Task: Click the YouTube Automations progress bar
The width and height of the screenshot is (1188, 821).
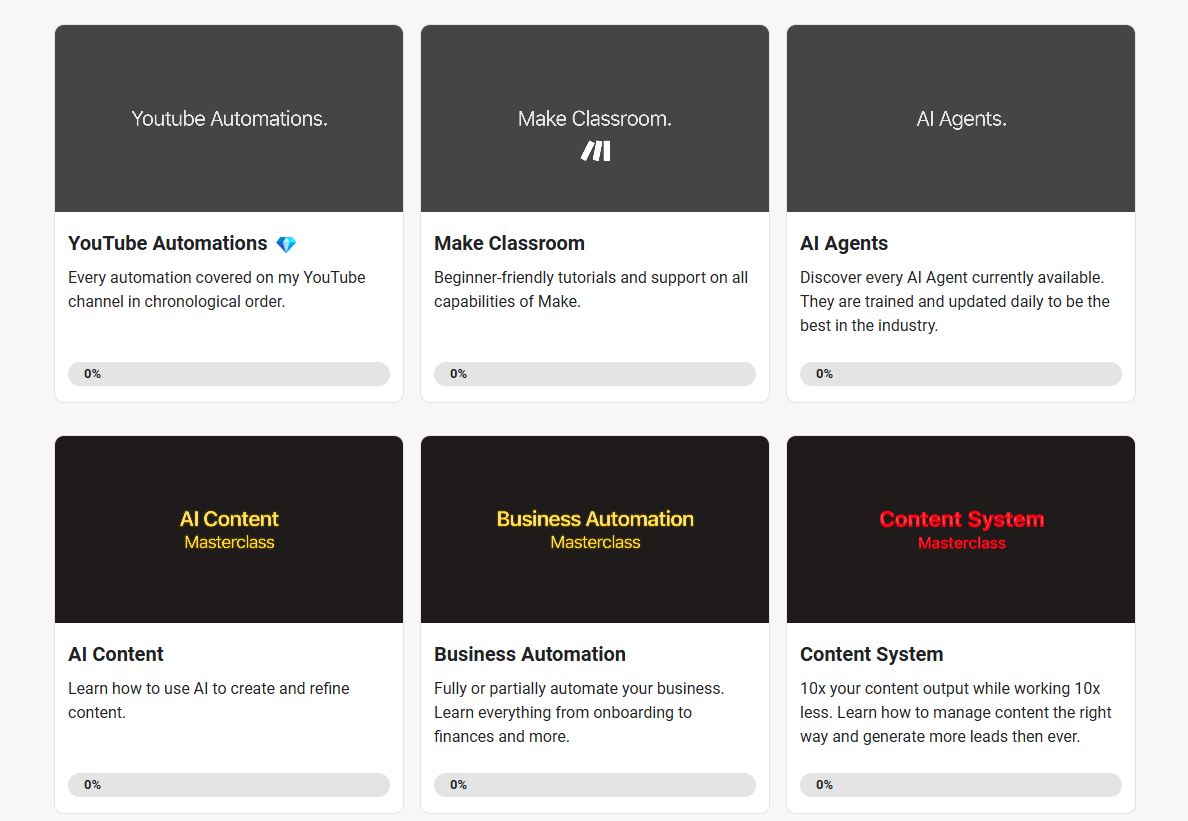Action: click(229, 374)
